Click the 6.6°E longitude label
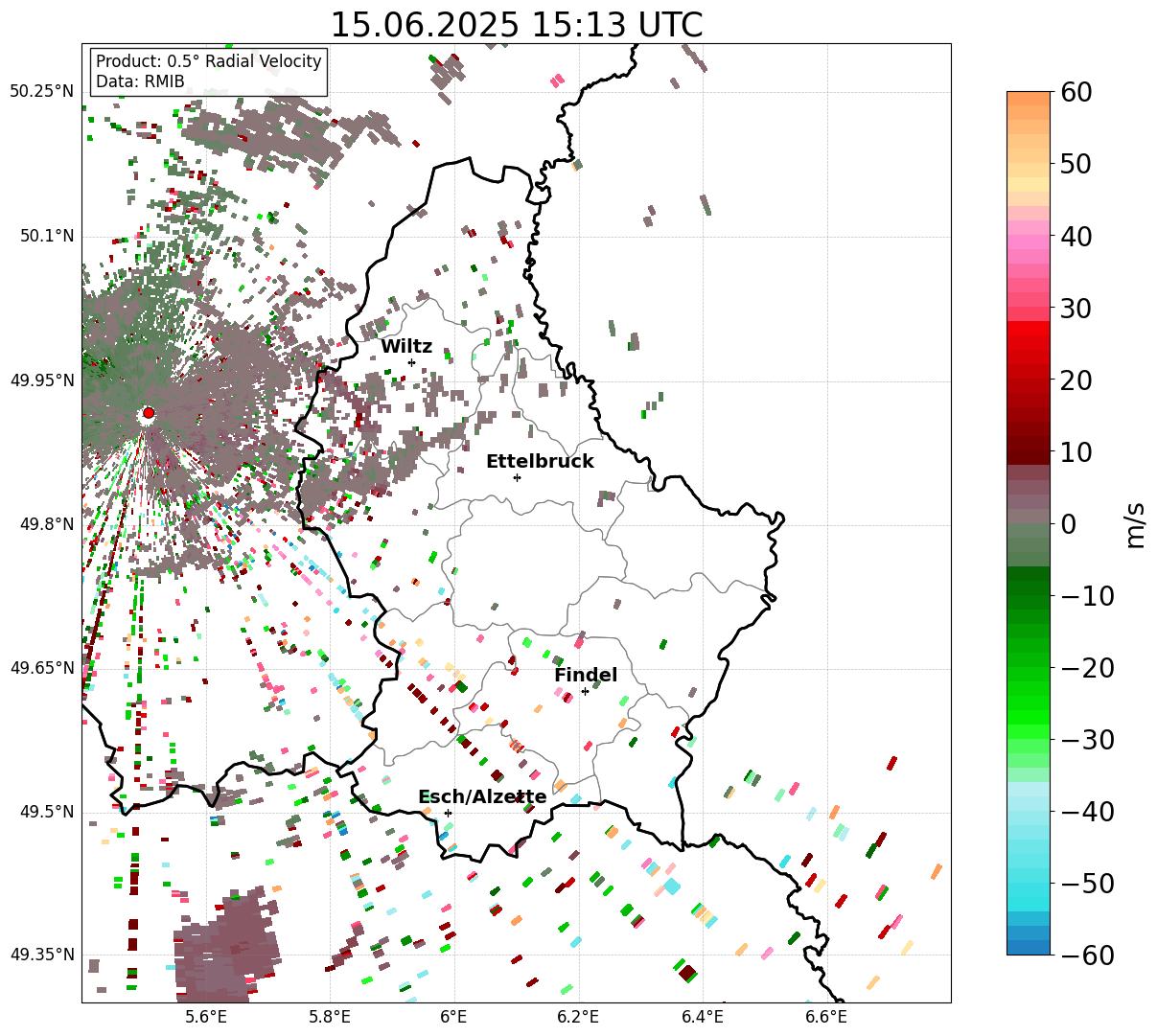This screenshot has width=1157, height=1036. point(826,1017)
